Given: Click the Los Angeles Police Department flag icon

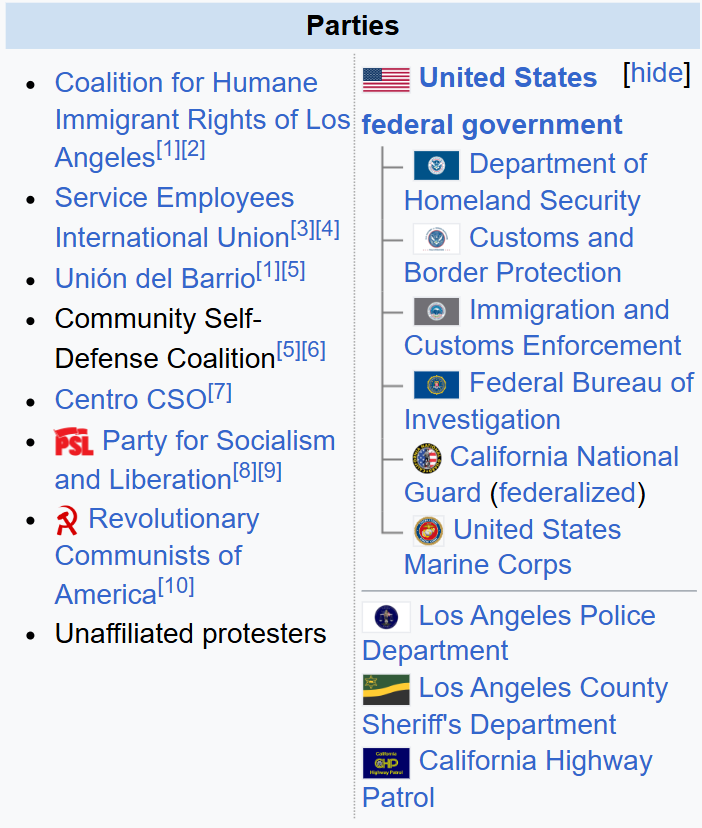Looking at the screenshot, I should (x=386, y=617).
